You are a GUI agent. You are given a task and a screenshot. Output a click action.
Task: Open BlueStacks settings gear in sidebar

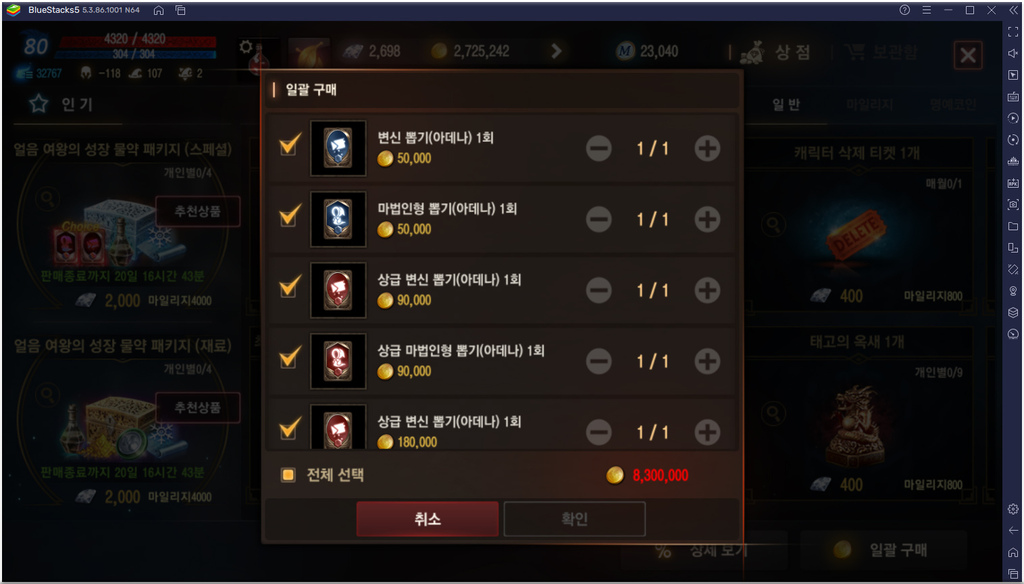[x=1013, y=509]
